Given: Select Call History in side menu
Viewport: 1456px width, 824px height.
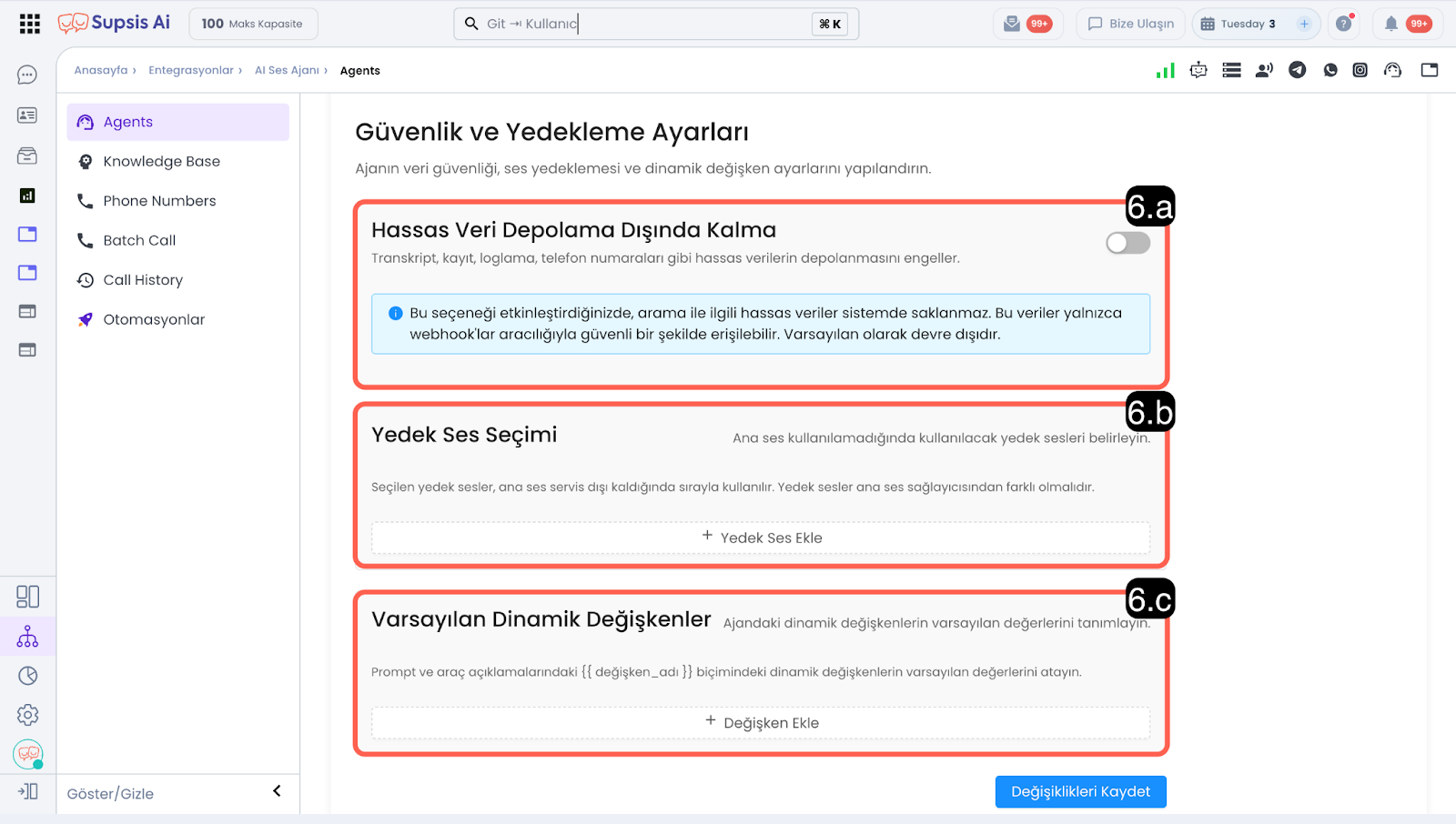Looking at the screenshot, I should (x=143, y=280).
